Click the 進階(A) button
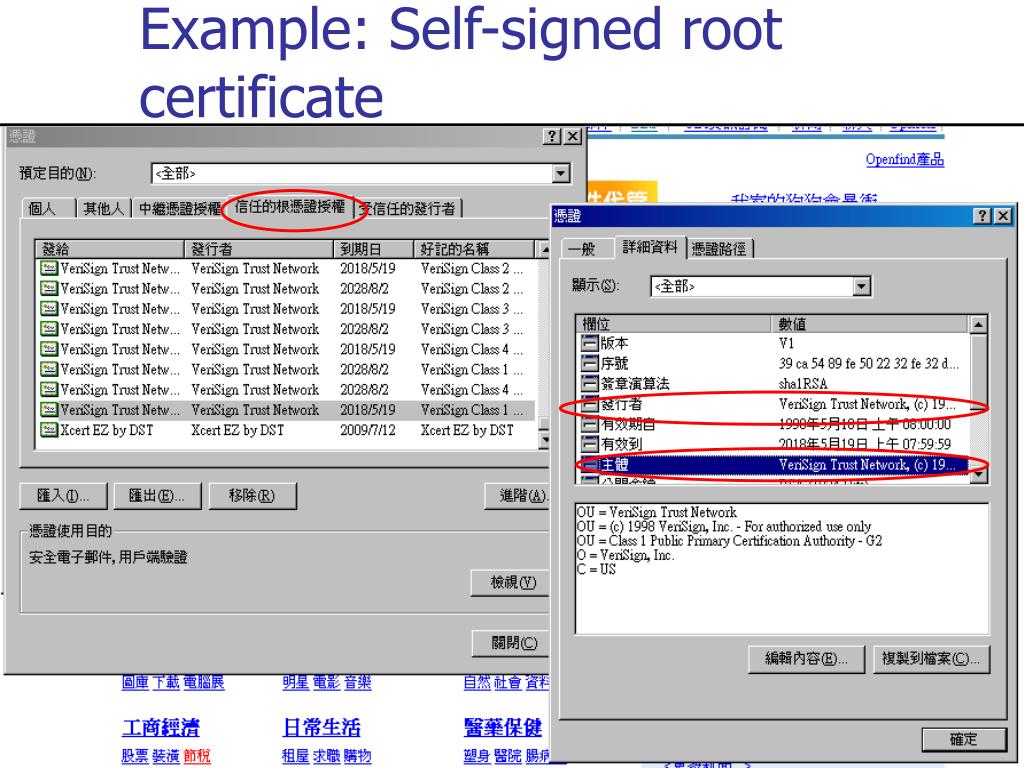This screenshot has width=1024, height=768. [519, 496]
